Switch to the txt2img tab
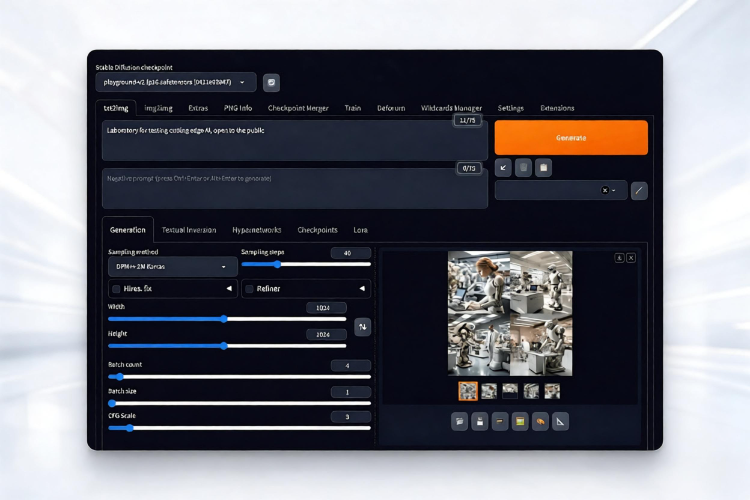This screenshot has width=750, height=500. (x=116, y=108)
